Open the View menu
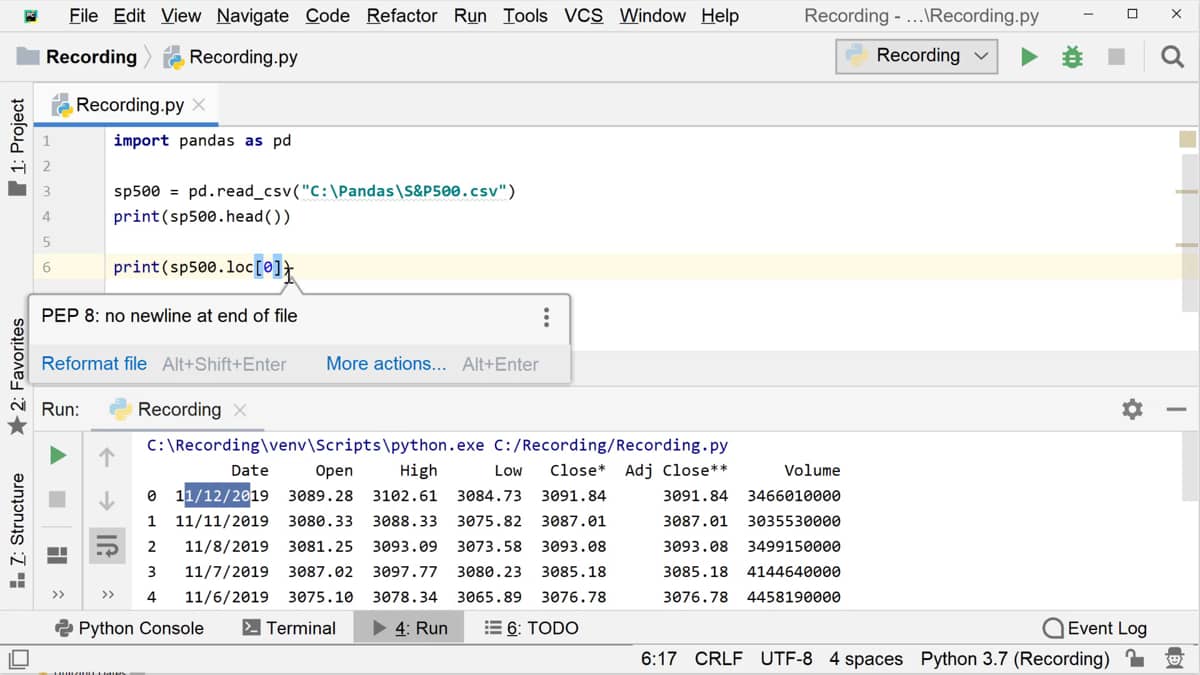 click(181, 16)
